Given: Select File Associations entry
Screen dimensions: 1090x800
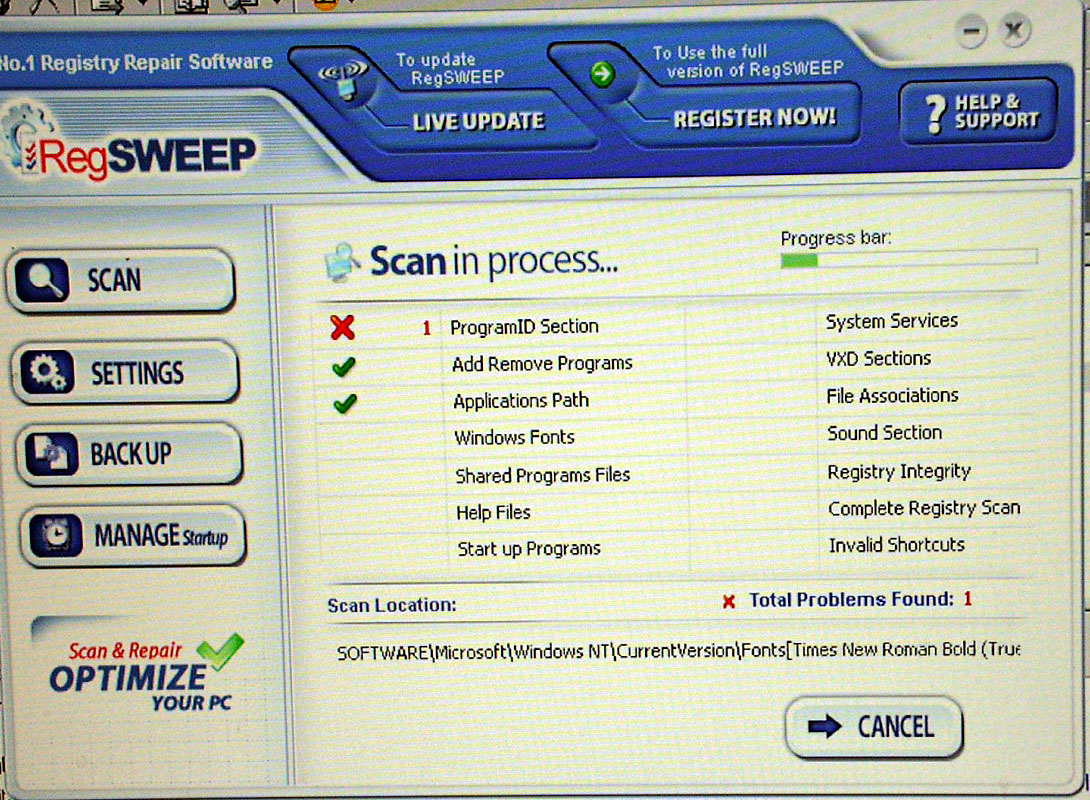Looking at the screenshot, I should click(893, 396).
